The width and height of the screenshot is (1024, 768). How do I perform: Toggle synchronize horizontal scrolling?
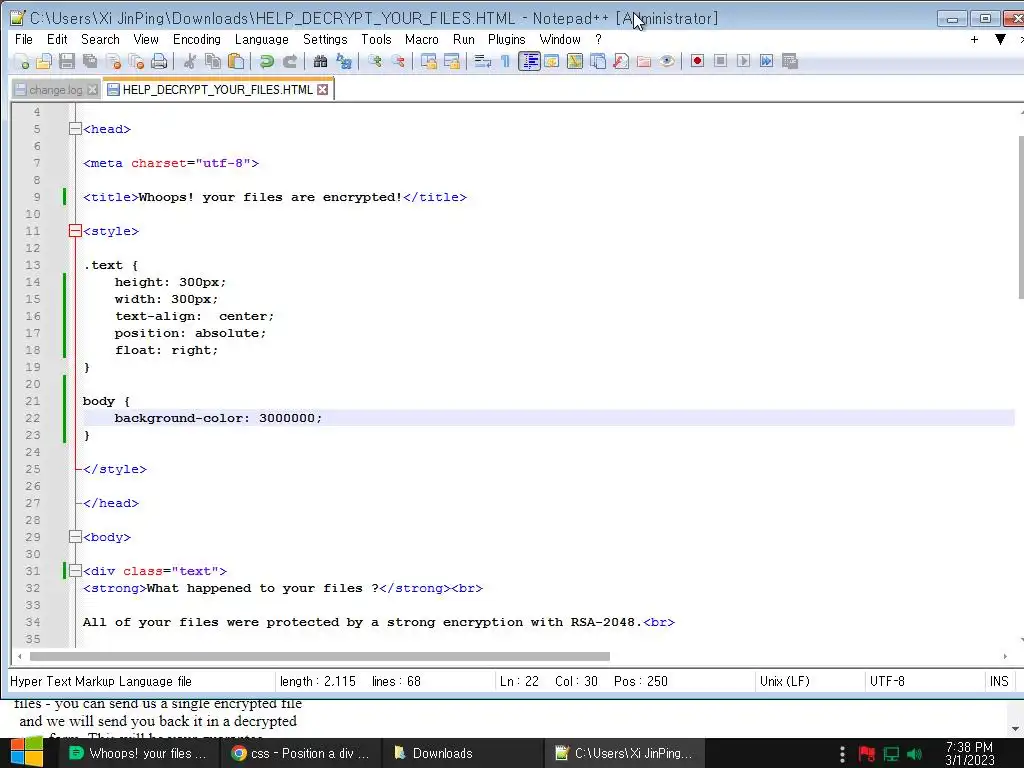[x=451, y=61]
